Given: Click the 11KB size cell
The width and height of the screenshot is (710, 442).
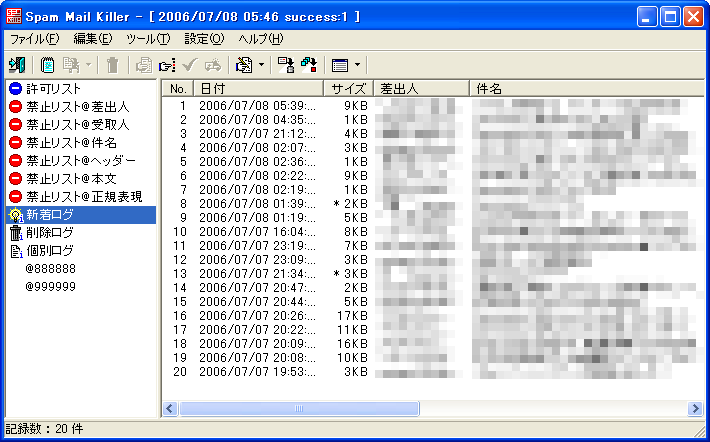Looking at the screenshot, I should tap(352, 331).
